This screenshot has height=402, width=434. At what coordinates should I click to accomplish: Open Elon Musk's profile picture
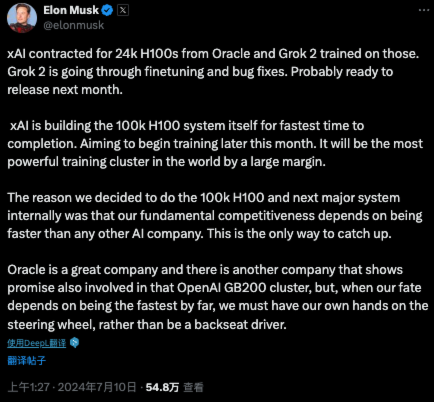(22, 18)
